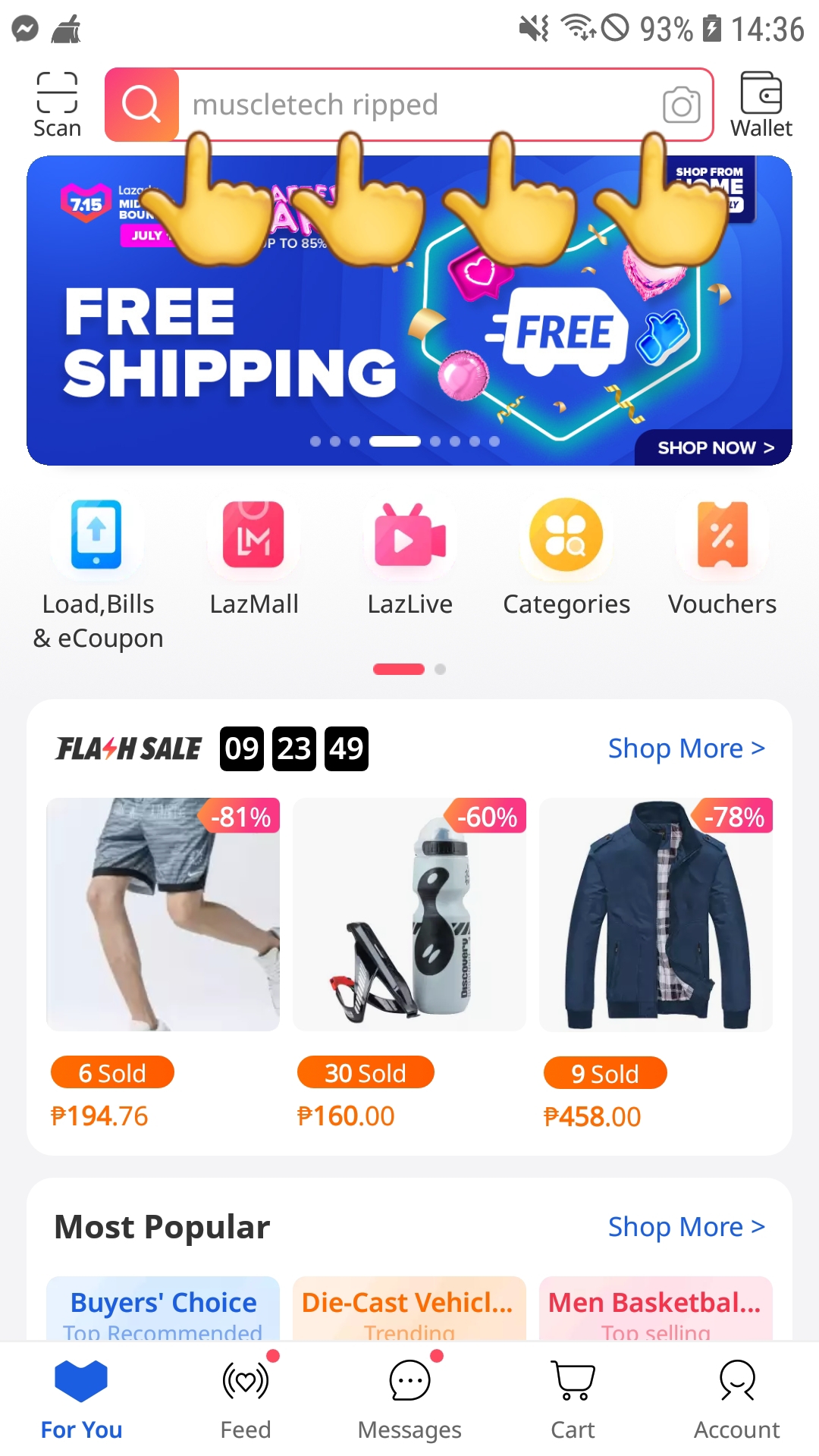Open Shop More link in Flash Sale
819x1456 pixels.
tap(686, 748)
